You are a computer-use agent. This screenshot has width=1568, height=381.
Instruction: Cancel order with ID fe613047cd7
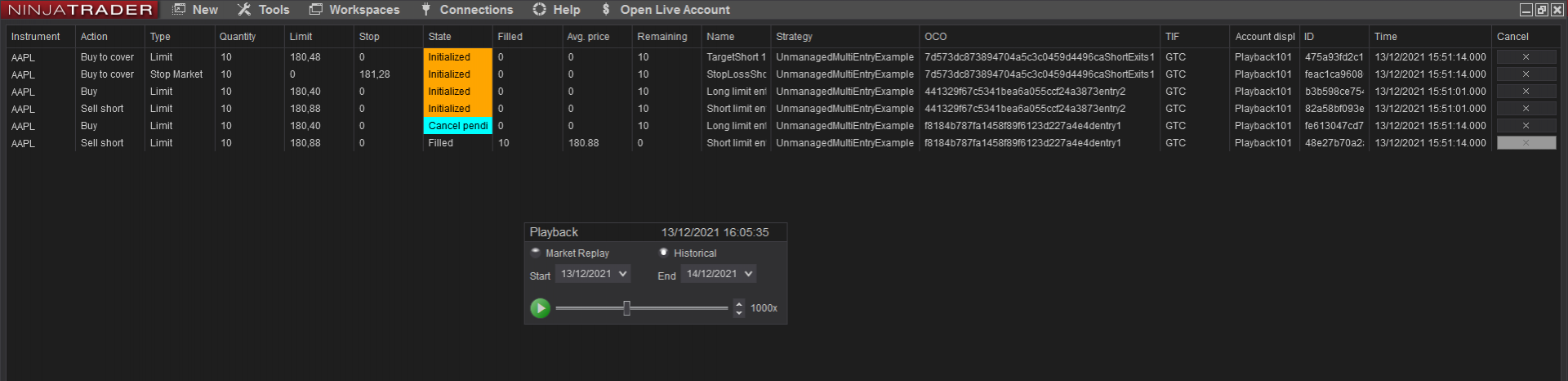pyautogui.click(x=1526, y=126)
